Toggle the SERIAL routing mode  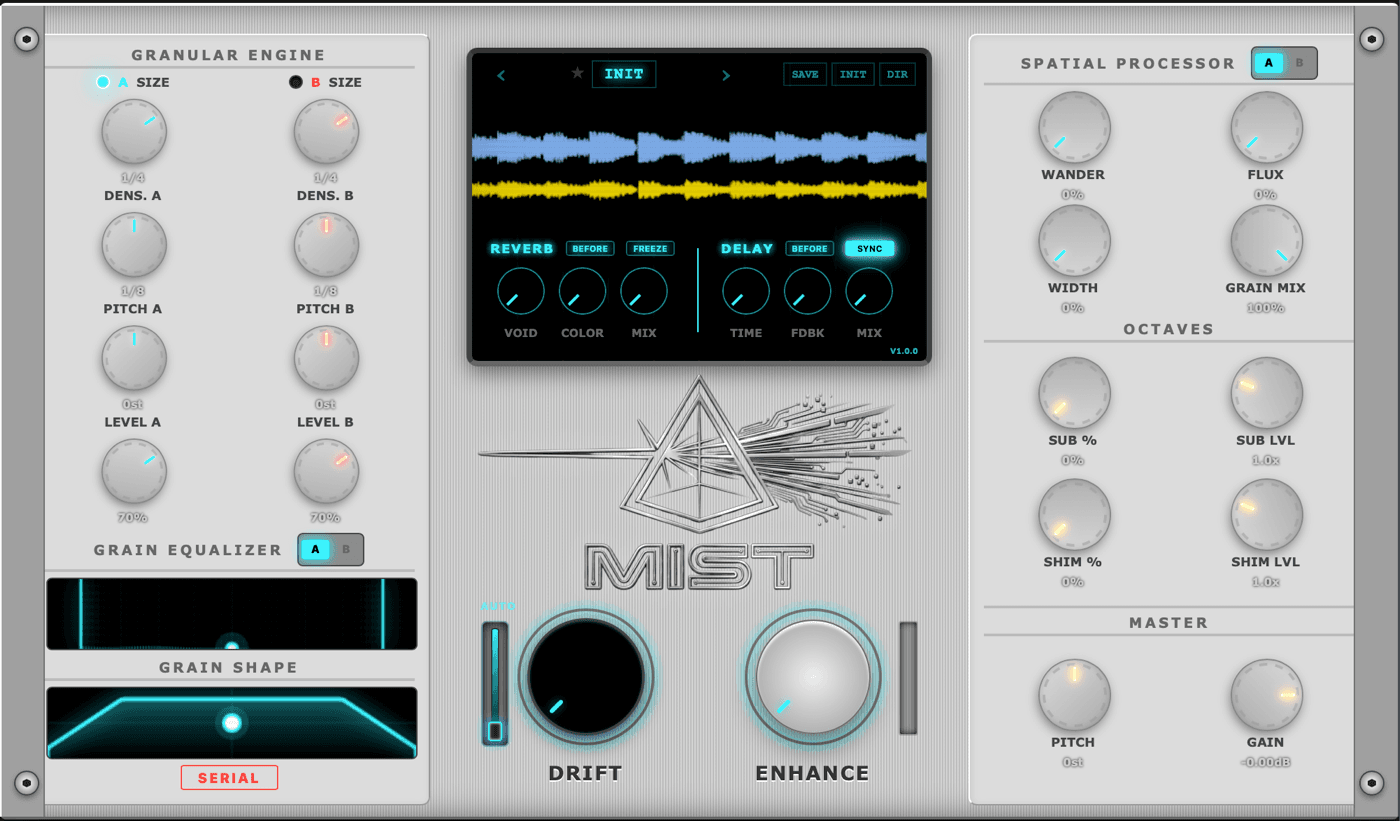pyautogui.click(x=229, y=778)
